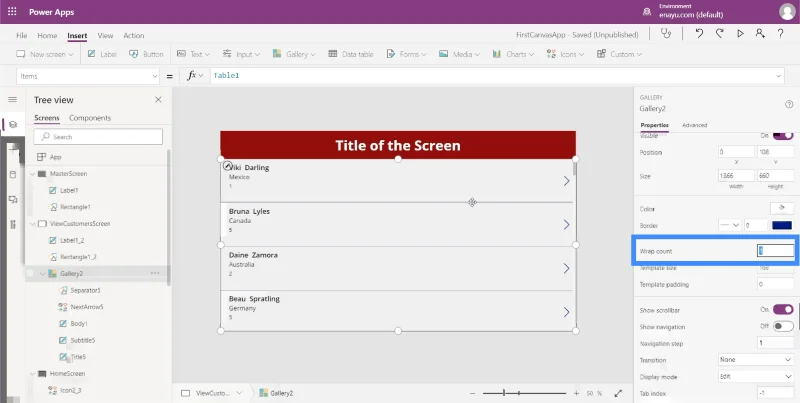This screenshot has height=403, width=800.
Task: Expand the formula bar chevron
Action: click(779, 76)
